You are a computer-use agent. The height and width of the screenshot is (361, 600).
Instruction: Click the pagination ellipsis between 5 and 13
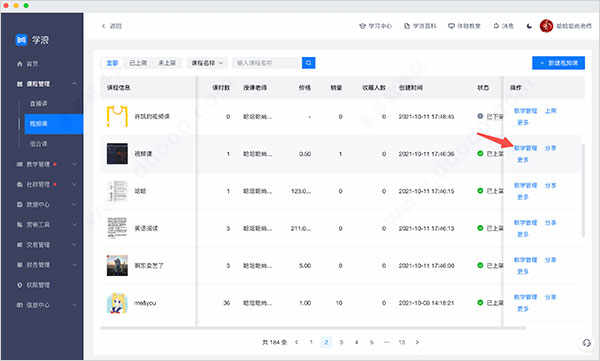(386, 342)
